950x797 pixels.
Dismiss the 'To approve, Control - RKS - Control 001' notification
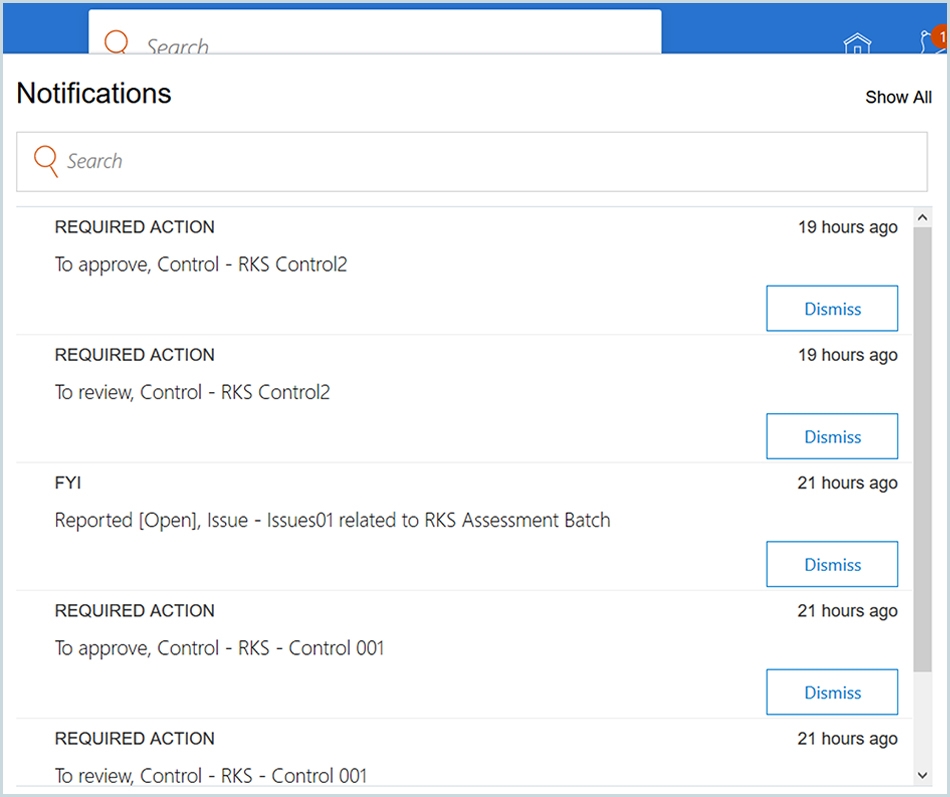click(x=832, y=692)
